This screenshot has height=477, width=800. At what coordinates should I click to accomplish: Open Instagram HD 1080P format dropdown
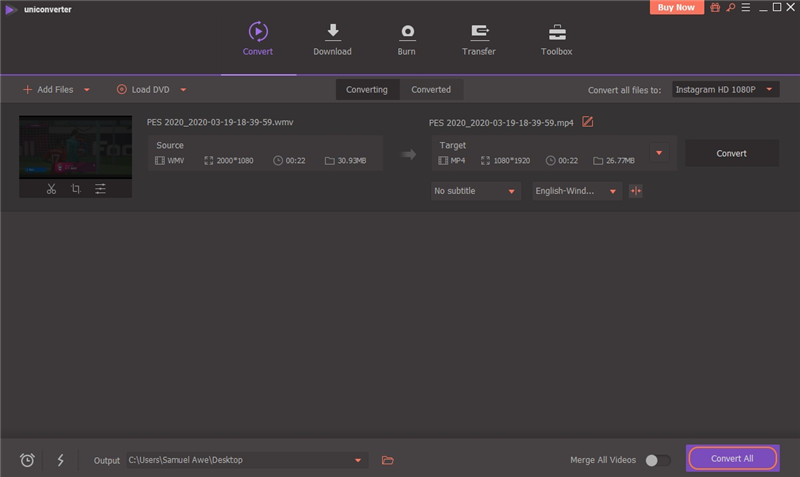tap(725, 90)
